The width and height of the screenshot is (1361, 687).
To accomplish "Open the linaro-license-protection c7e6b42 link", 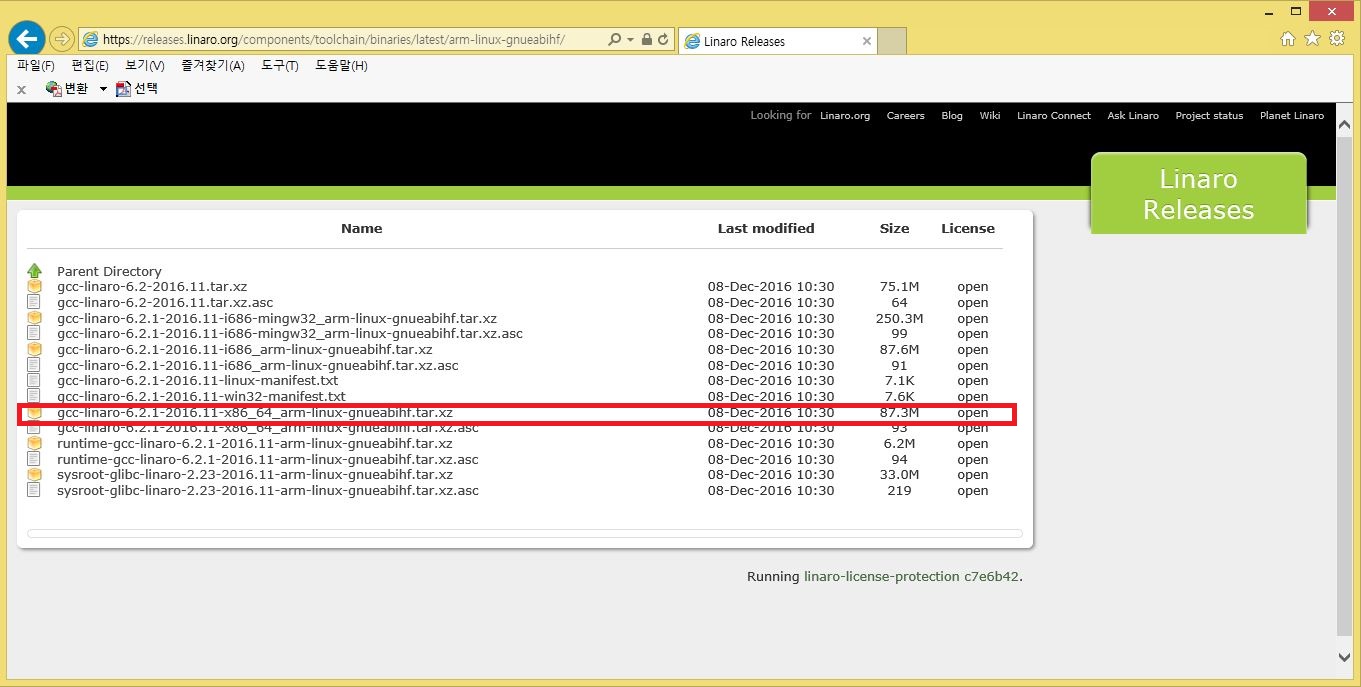I will click(911, 577).
